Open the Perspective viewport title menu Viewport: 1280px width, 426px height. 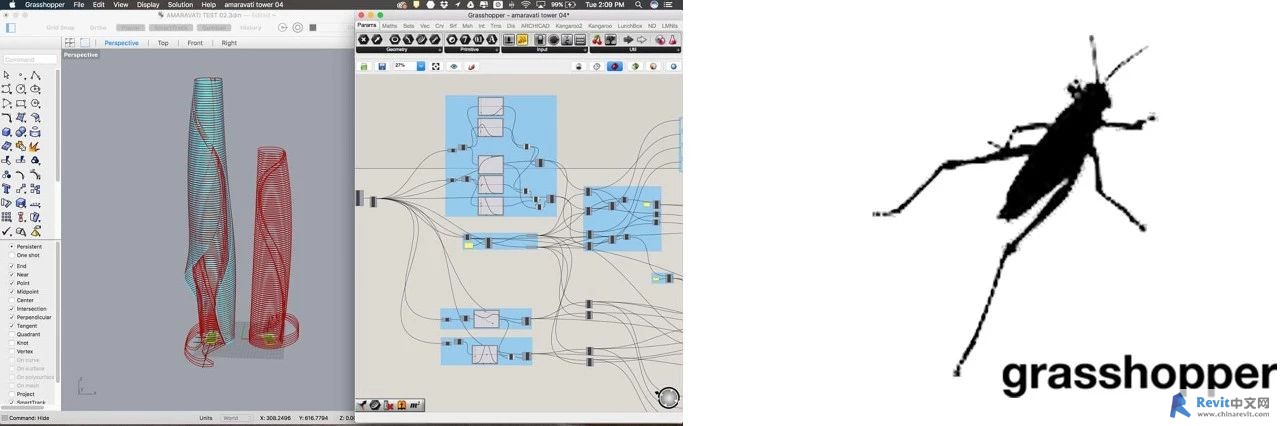81,55
